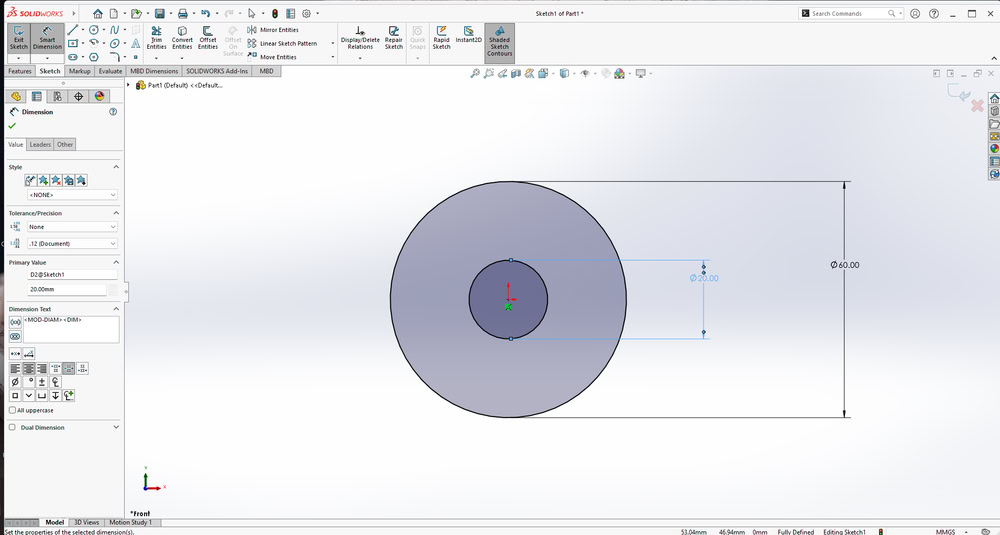Image resolution: width=1000 pixels, height=535 pixels.
Task: Open the Style <NONE> dropdown
Action: pyautogui.click(x=72, y=194)
